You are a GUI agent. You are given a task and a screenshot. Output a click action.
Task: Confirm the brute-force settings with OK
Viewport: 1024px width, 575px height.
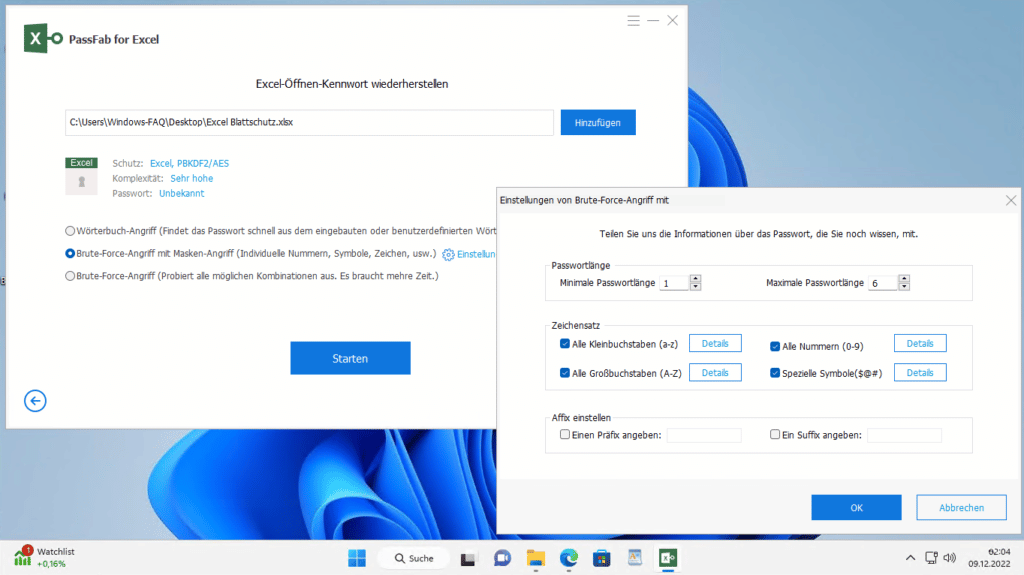[x=856, y=508]
